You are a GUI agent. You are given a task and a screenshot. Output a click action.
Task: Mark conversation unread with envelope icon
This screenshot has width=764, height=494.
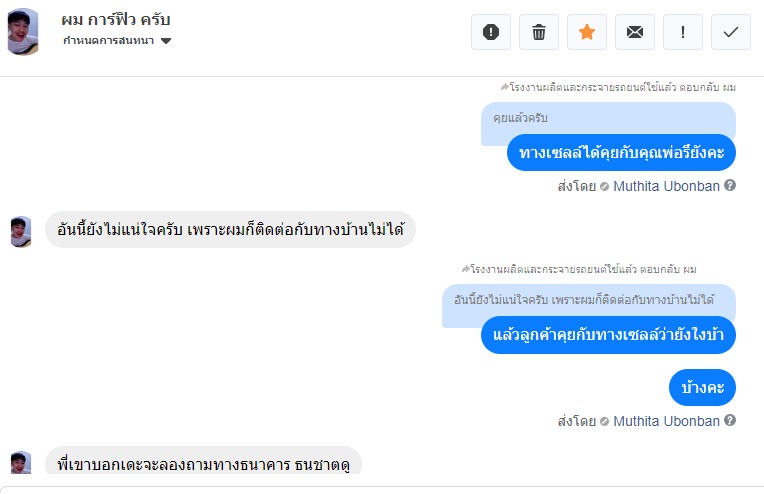click(635, 32)
